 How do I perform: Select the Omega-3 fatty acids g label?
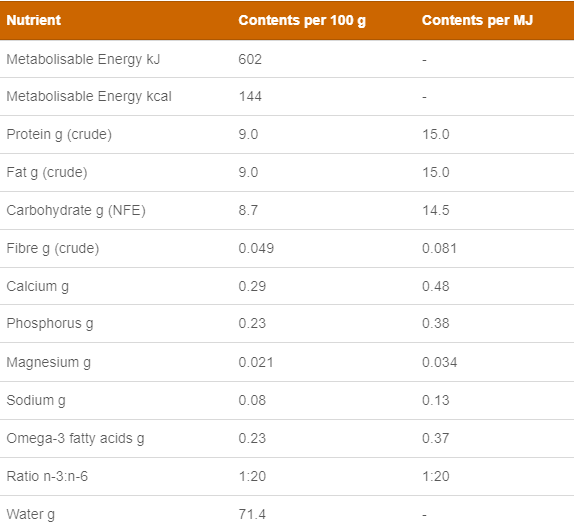[75, 439]
